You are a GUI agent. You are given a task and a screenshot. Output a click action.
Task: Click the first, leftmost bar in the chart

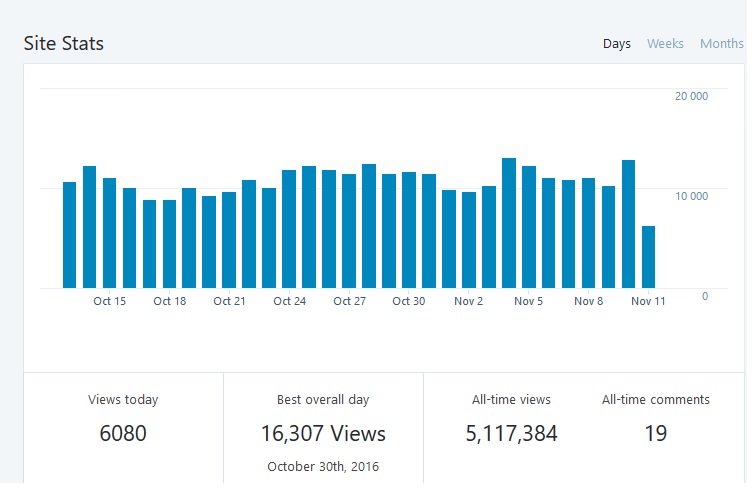click(69, 235)
